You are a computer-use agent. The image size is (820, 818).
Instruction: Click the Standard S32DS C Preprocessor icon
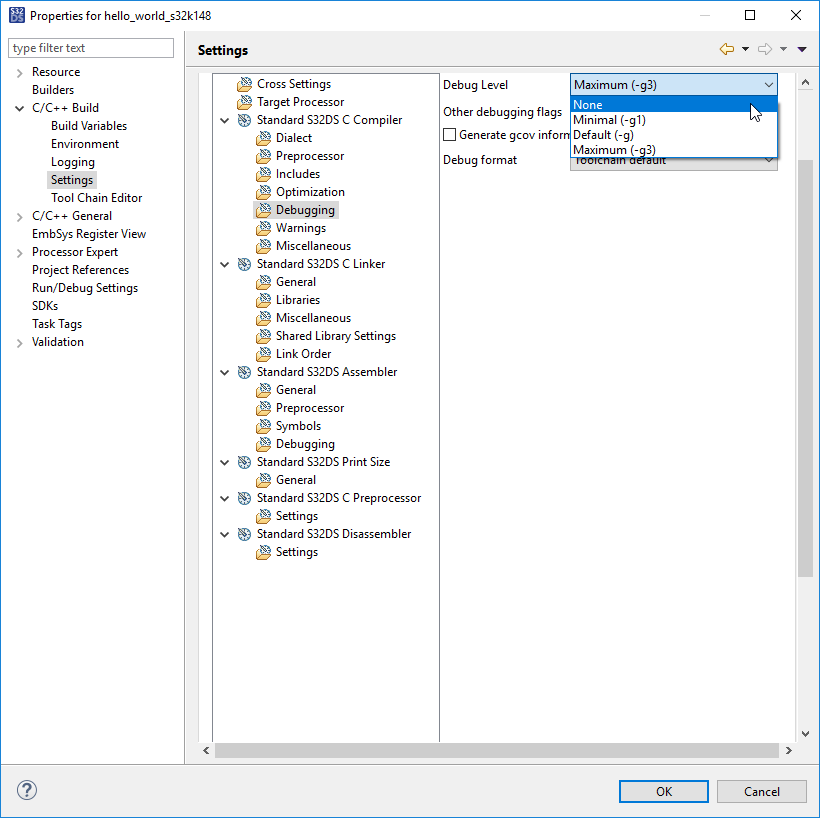coord(244,498)
